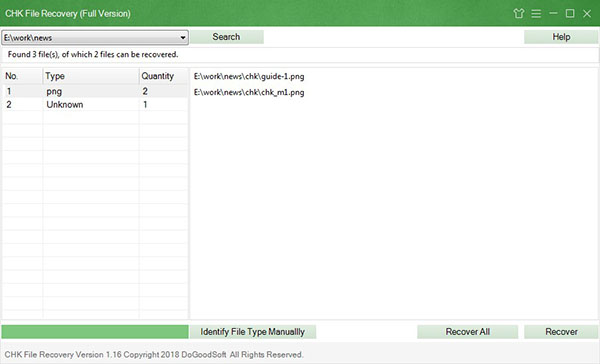Close the CHK File Recovery window

tap(587, 14)
